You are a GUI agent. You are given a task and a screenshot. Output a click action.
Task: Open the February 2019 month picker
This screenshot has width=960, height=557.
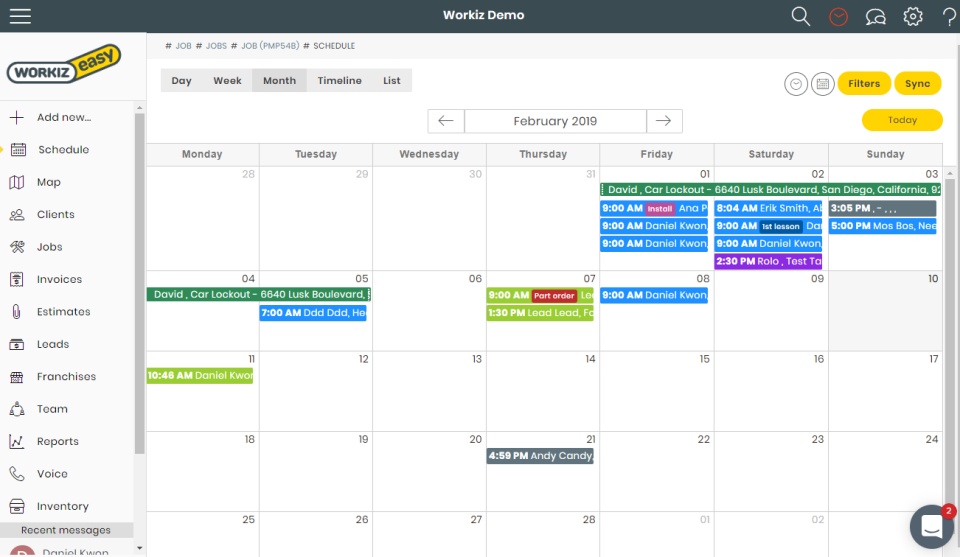coord(555,121)
